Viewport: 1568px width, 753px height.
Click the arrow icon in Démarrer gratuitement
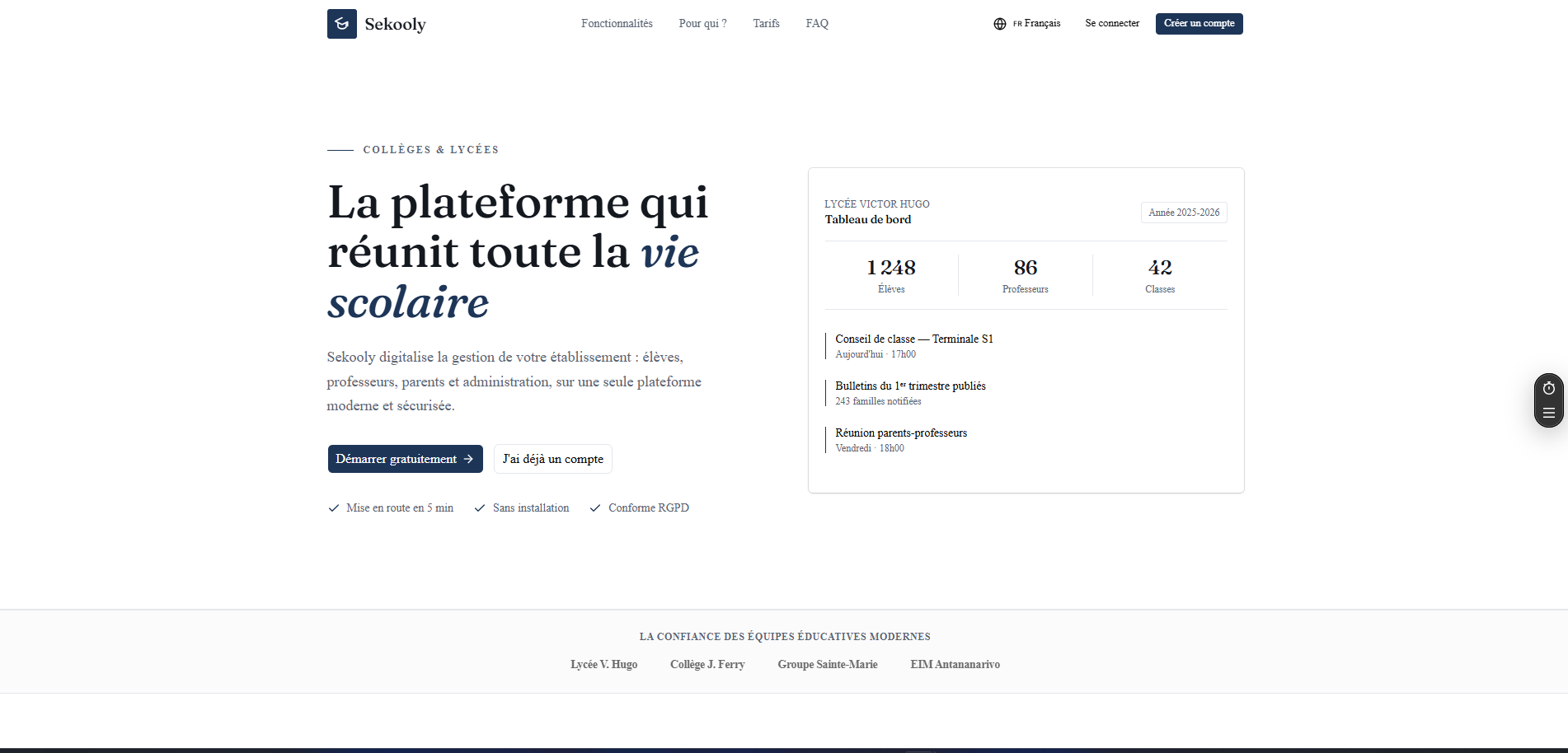click(468, 459)
